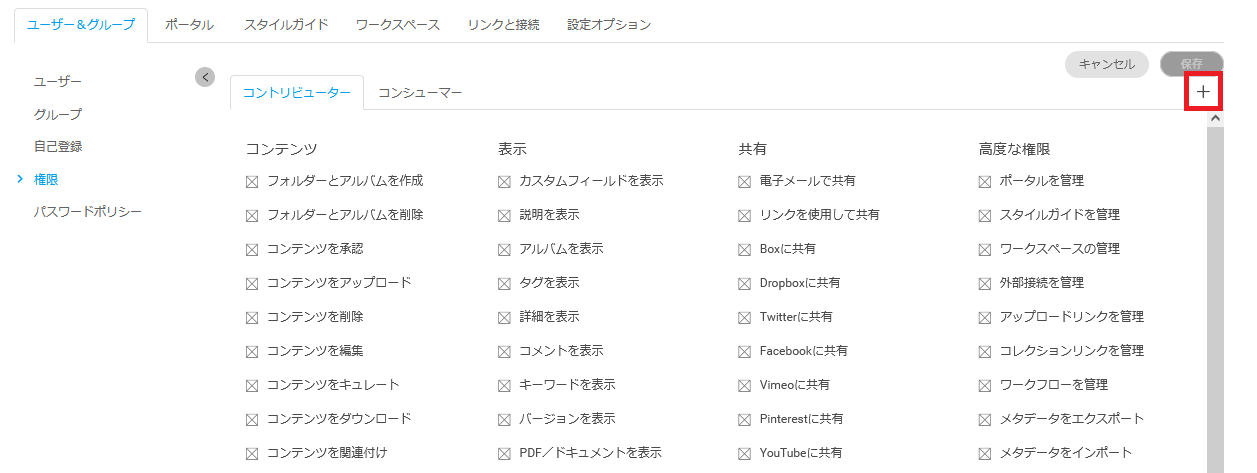This screenshot has width=1257, height=473.
Task: Click the 保存 button
Action: [1191, 64]
